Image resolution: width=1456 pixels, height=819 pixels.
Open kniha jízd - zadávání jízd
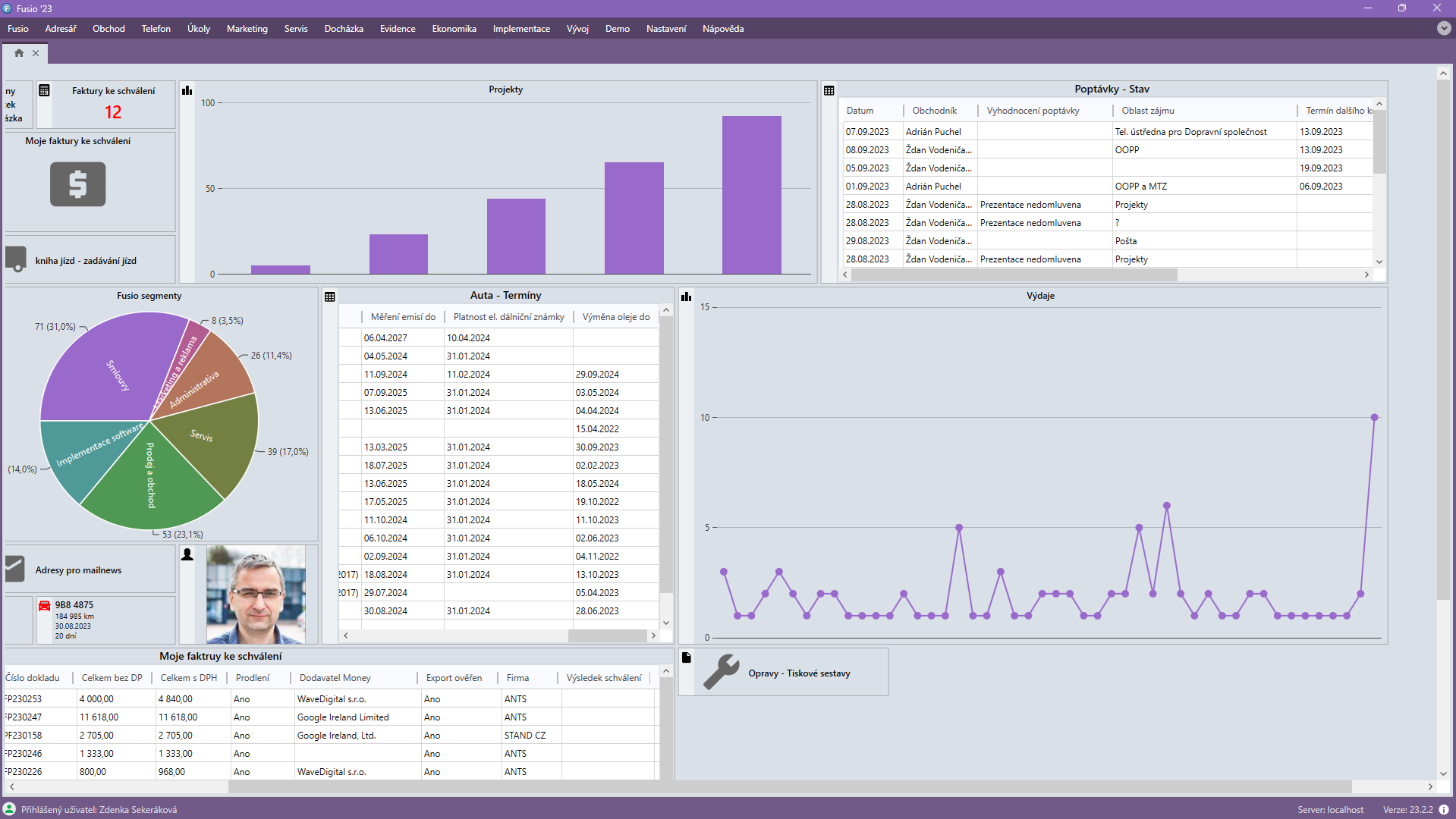click(85, 260)
